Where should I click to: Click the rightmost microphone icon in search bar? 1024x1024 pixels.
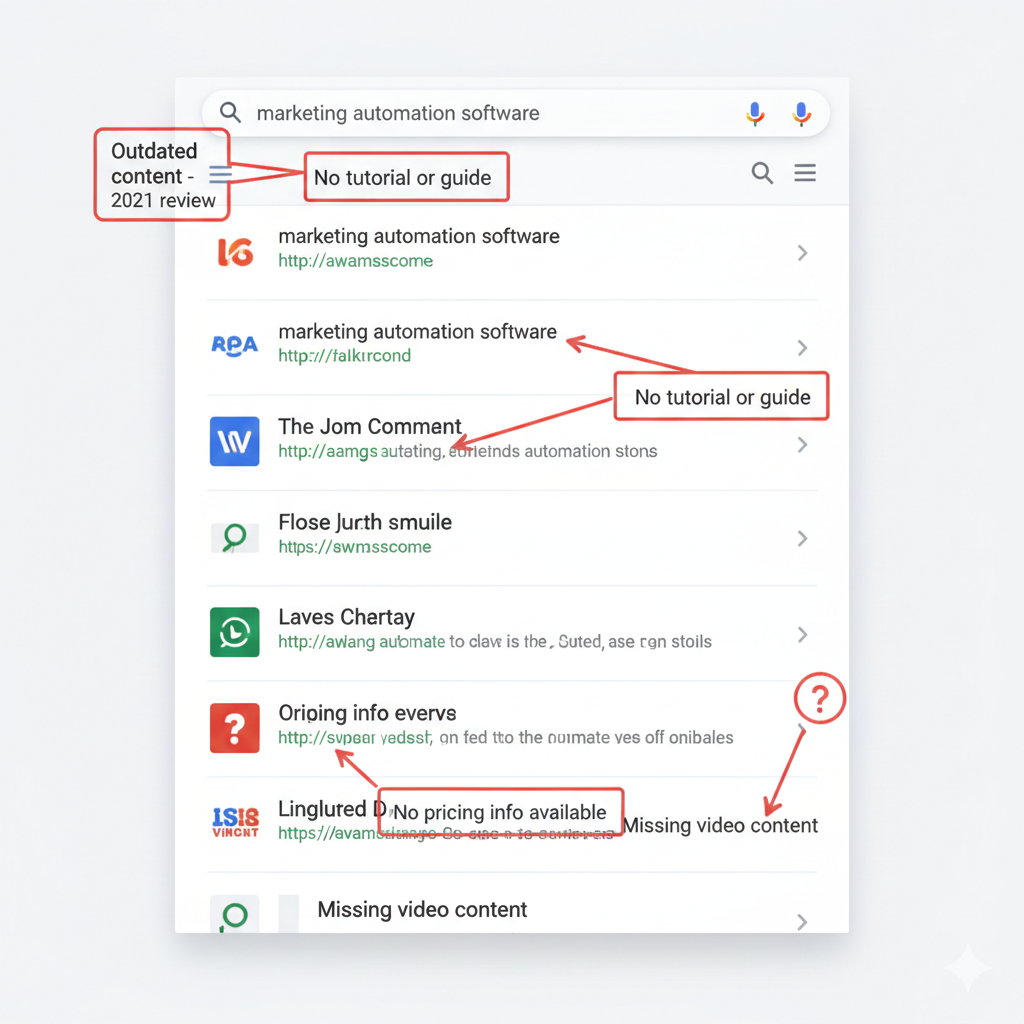coord(801,114)
